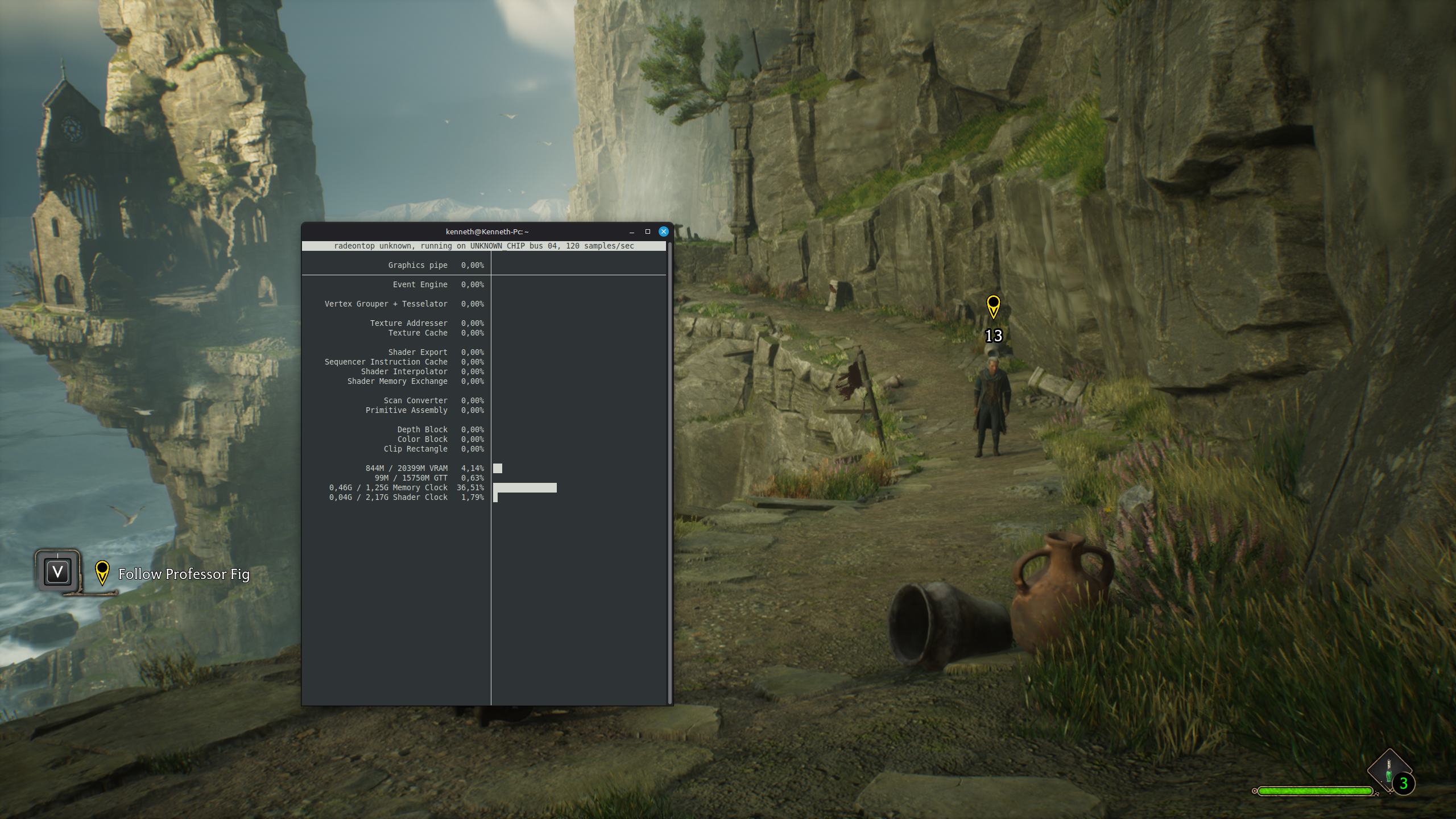The height and width of the screenshot is (819, 1456).
Task: Click the terminal's vertical scrollbar
Action: point(669,472)
